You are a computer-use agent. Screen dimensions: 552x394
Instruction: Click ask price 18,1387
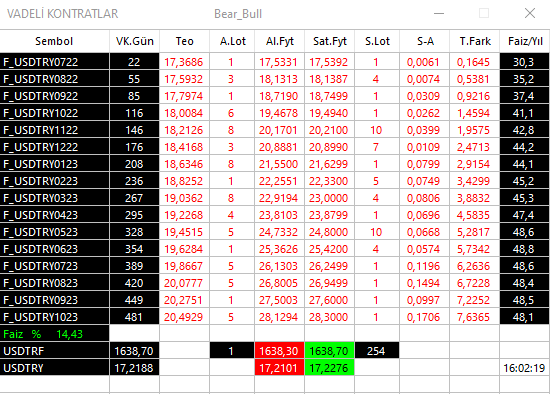click(329, 79)
